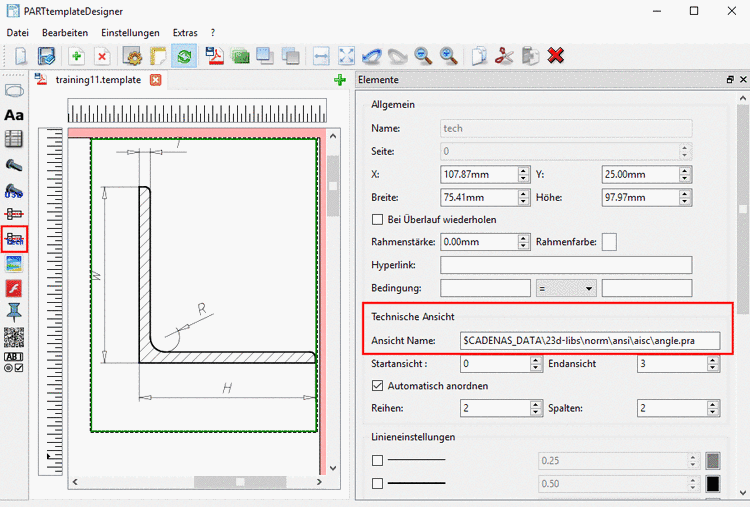Create a new template document
The height and width of the screenshot is (507, 750).
click(21, 56)
